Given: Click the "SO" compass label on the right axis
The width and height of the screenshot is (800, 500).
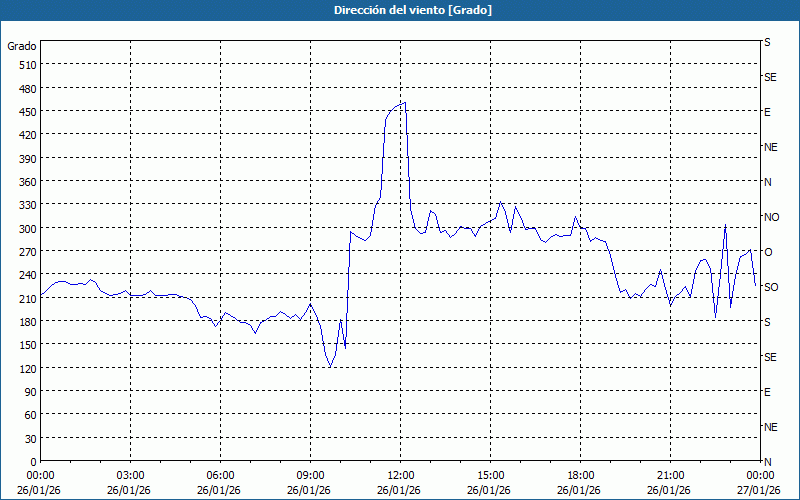Looking at the screenshot, I should [x=771, y=287].
